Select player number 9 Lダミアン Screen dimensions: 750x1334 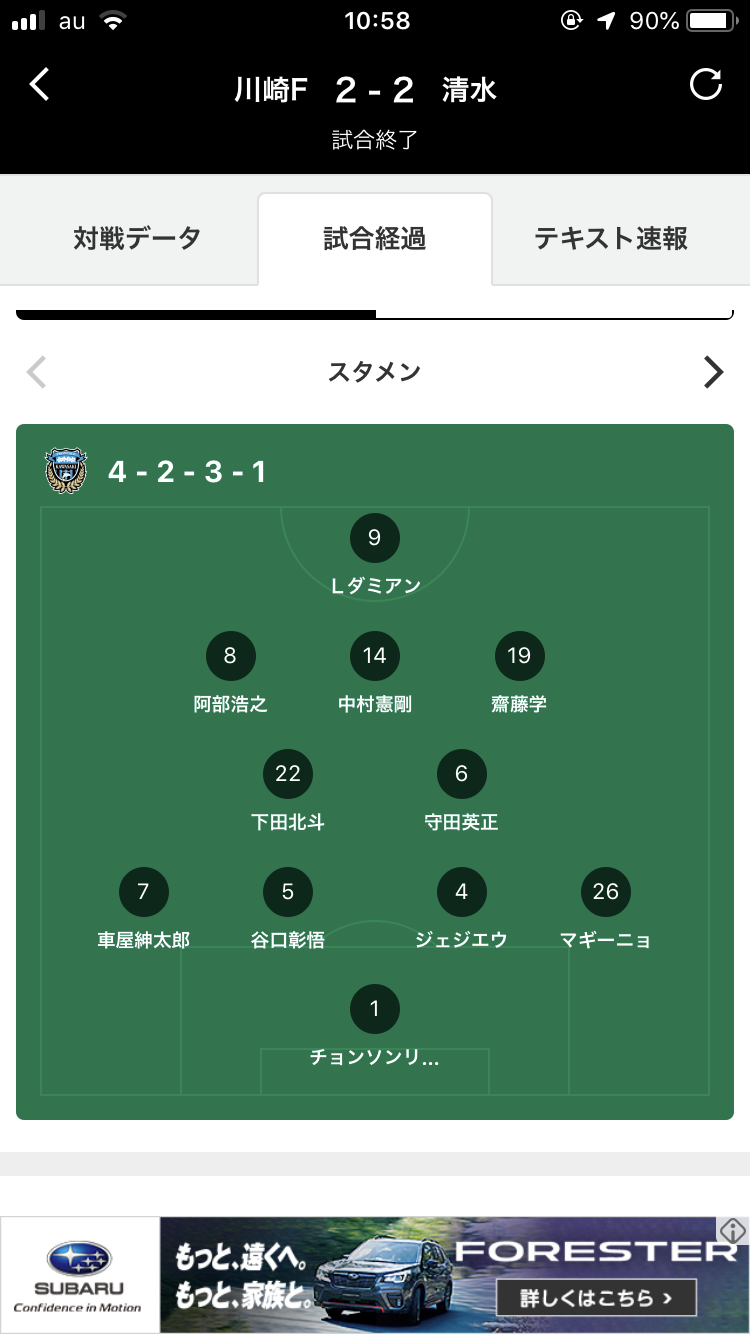375,539
